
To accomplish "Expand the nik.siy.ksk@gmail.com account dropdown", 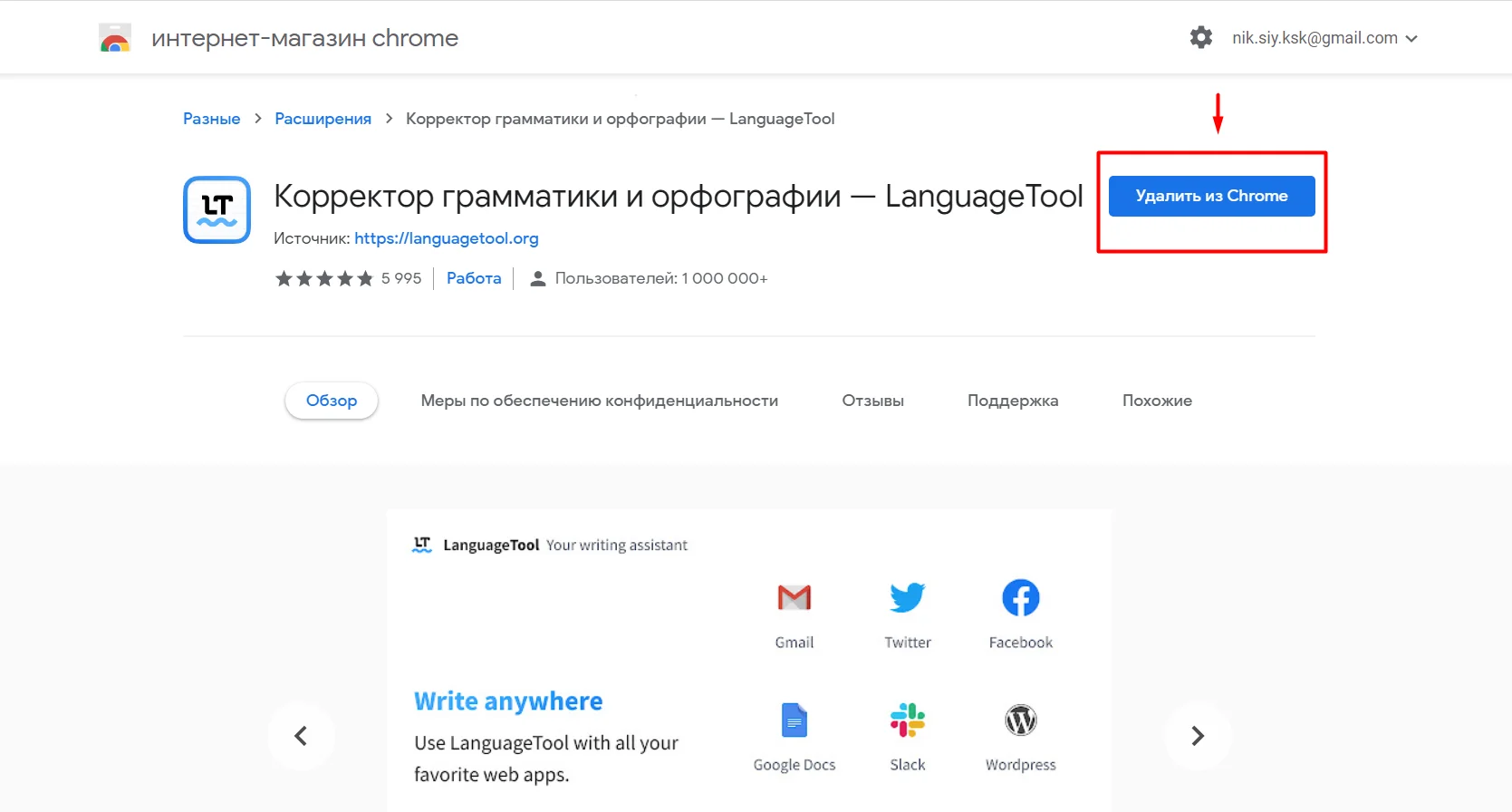I will [1324, 38].
